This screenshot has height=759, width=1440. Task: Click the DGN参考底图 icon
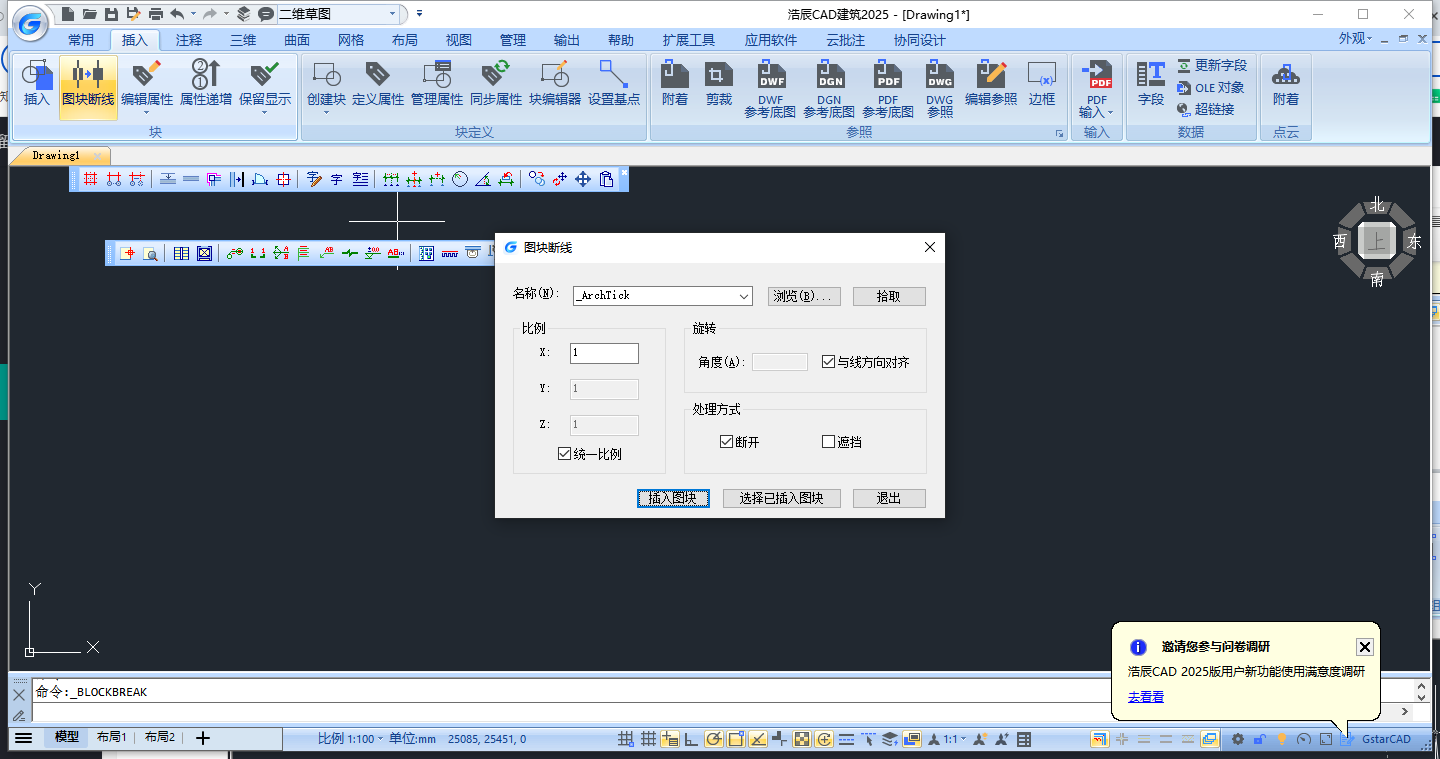829,88
